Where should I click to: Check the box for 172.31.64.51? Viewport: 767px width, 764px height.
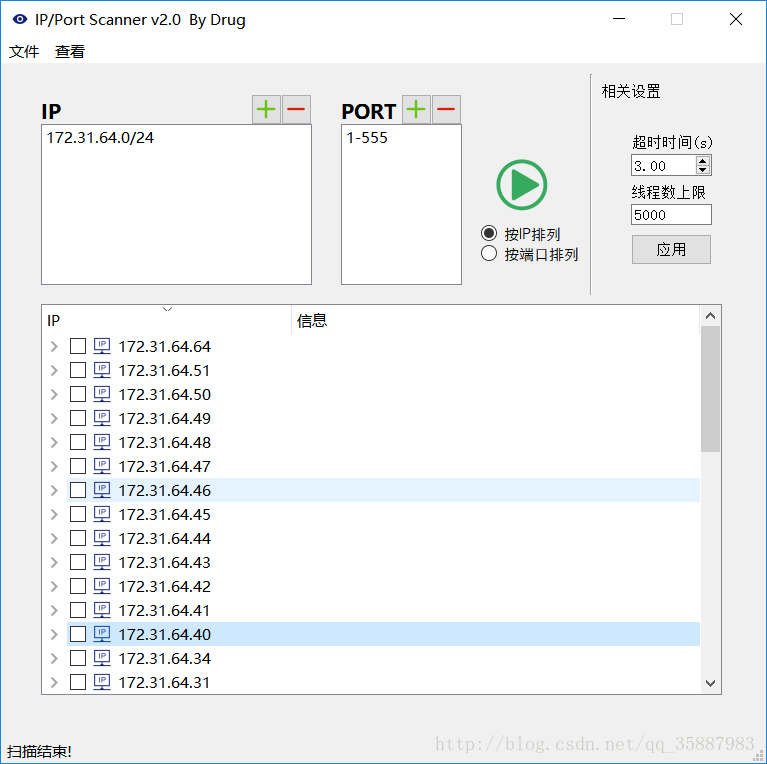[x=78, y=370]
